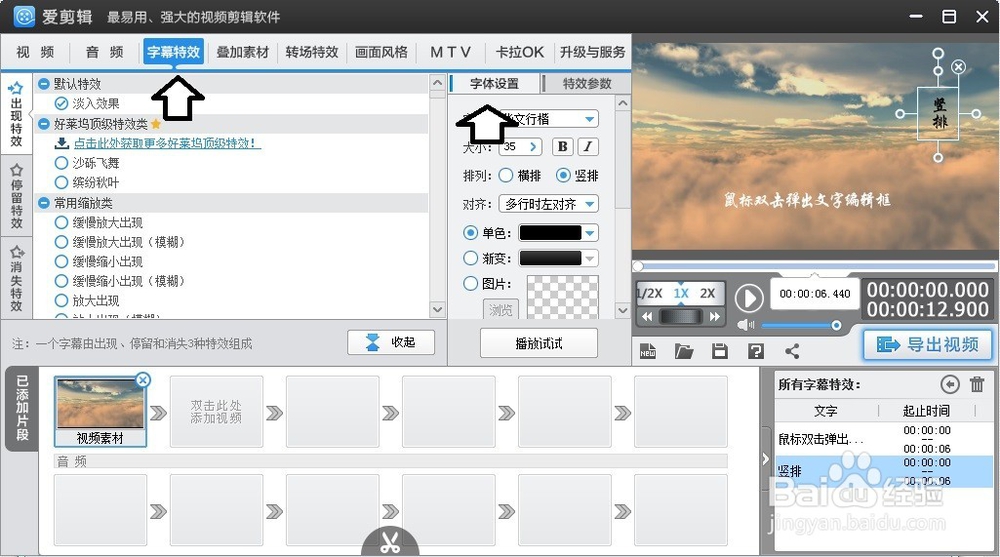Click the volume slider handle
Viewport: 1000px width, 557px height.
836,325
